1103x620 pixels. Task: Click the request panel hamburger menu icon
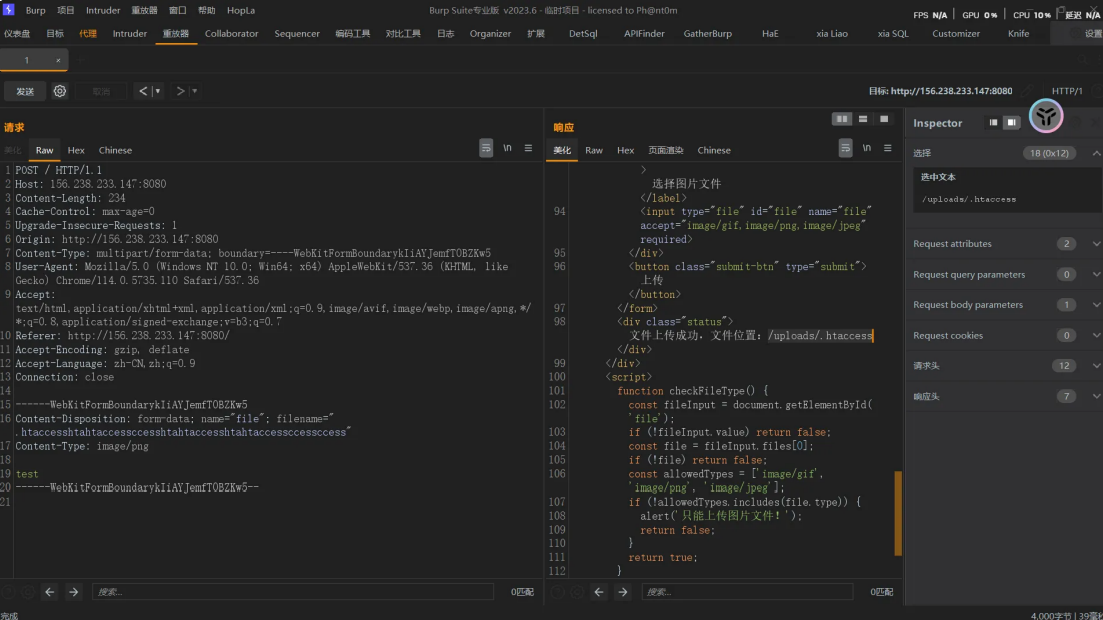tap(528, 148)
